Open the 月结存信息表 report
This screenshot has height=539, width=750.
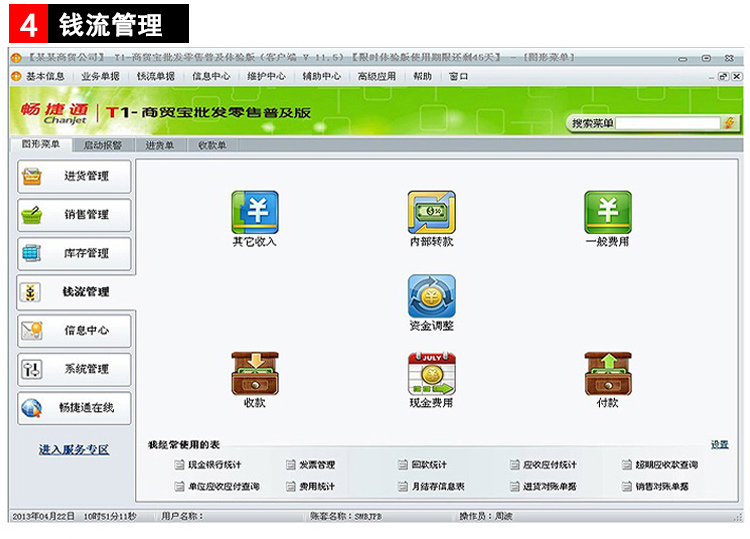click(431, 486)
